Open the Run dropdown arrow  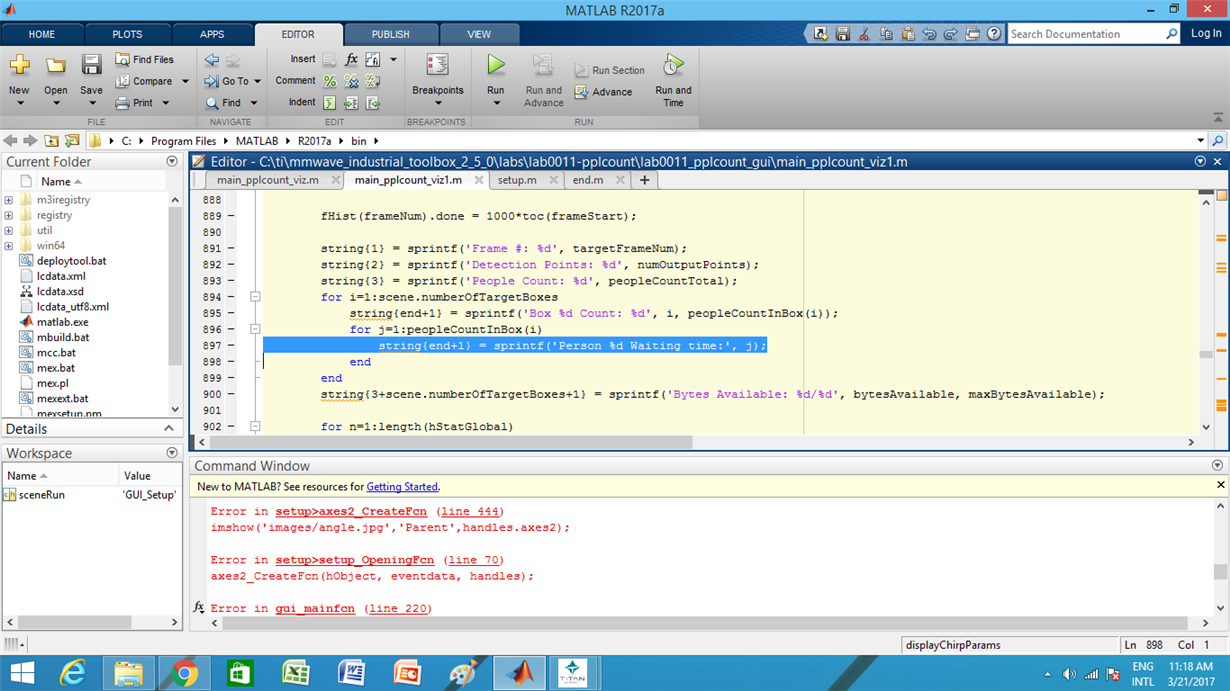(495, 103)
